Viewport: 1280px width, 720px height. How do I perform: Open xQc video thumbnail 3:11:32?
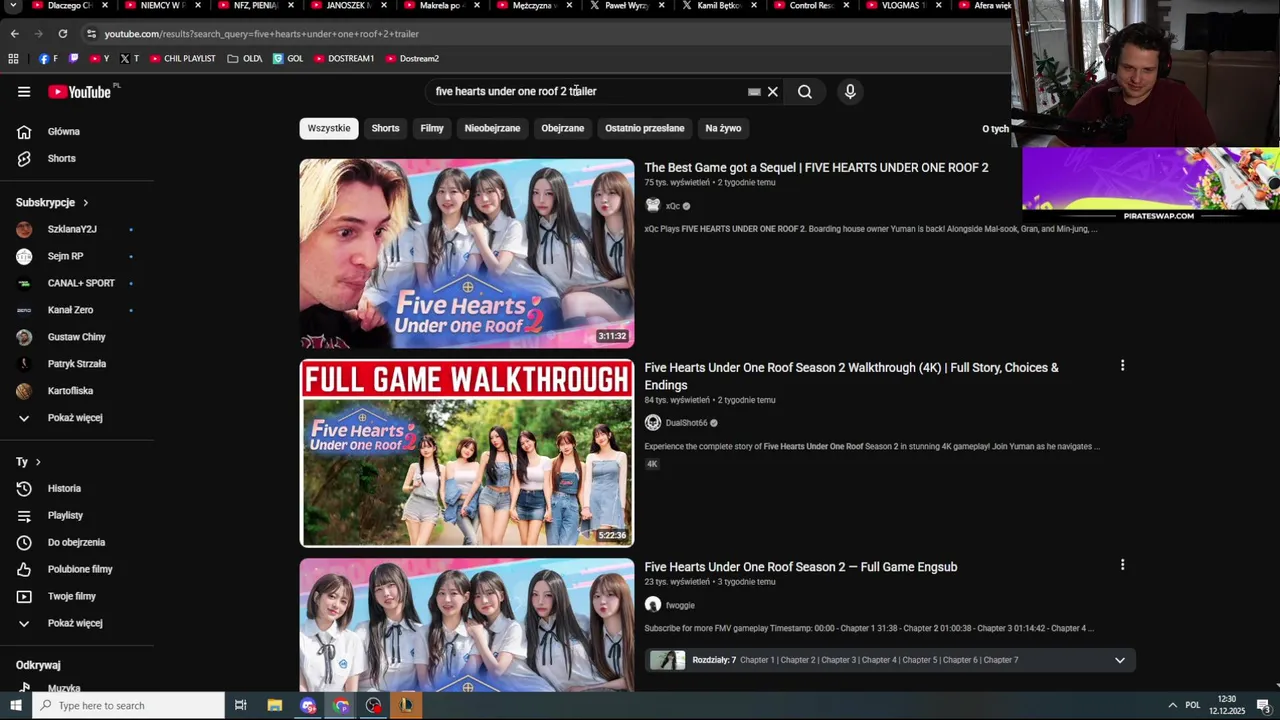(467, 254)
